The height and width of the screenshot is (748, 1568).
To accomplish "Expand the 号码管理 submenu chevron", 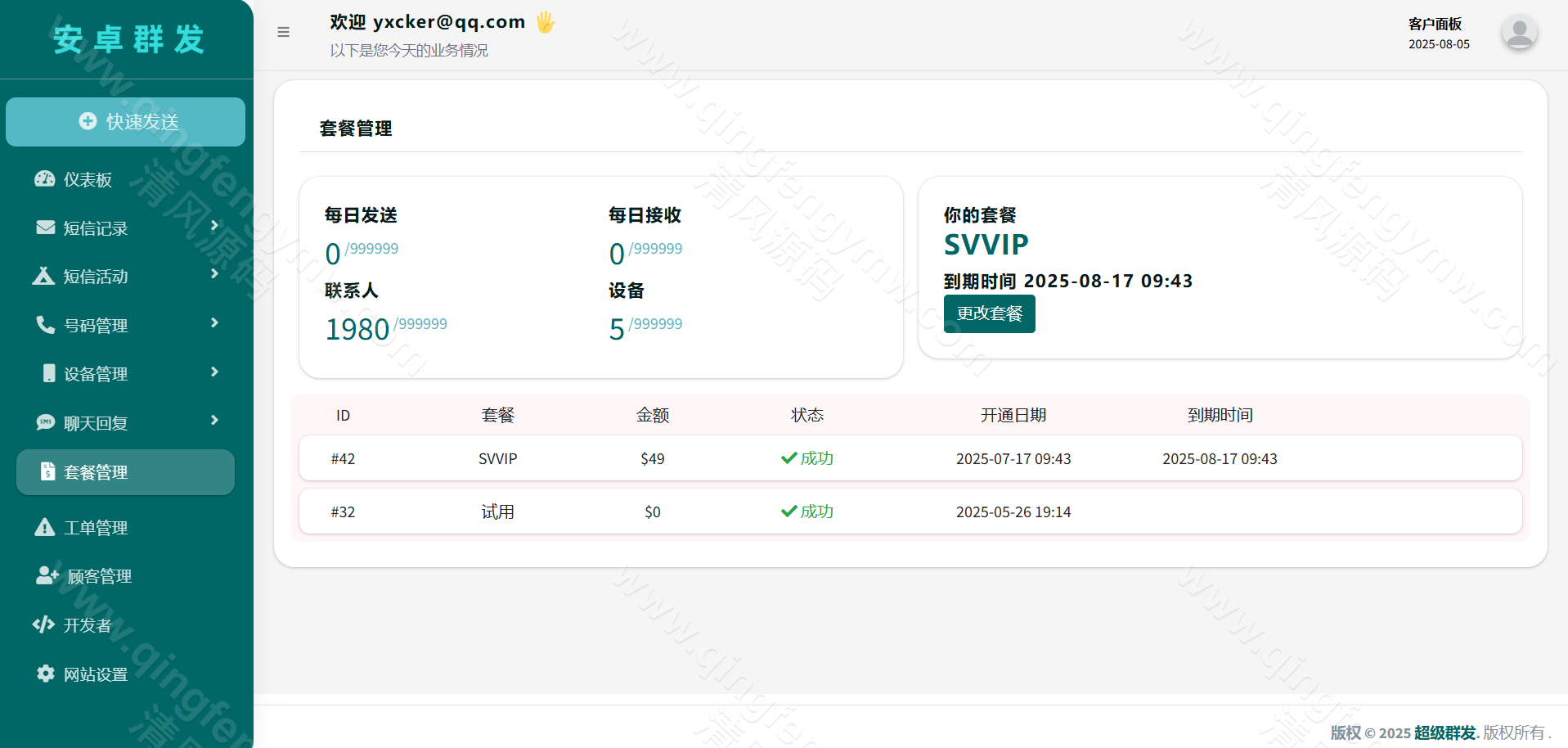I will (x=214, y=323).
